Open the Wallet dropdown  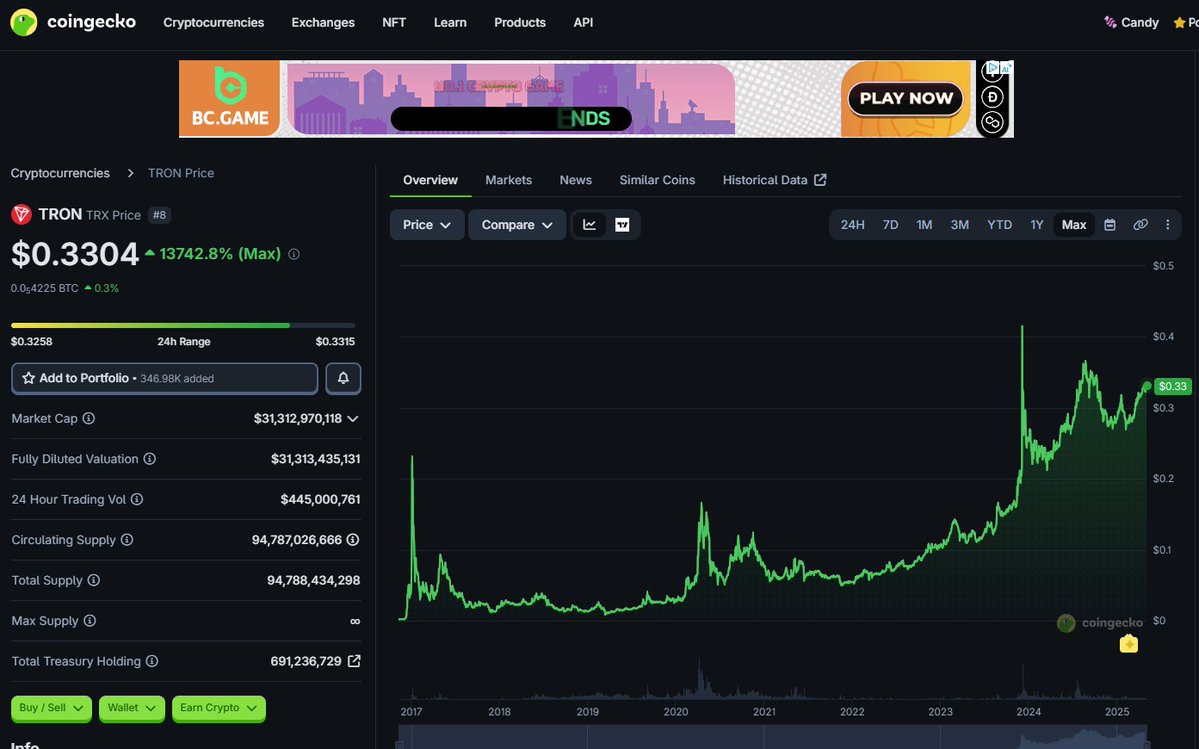(132, 708)
